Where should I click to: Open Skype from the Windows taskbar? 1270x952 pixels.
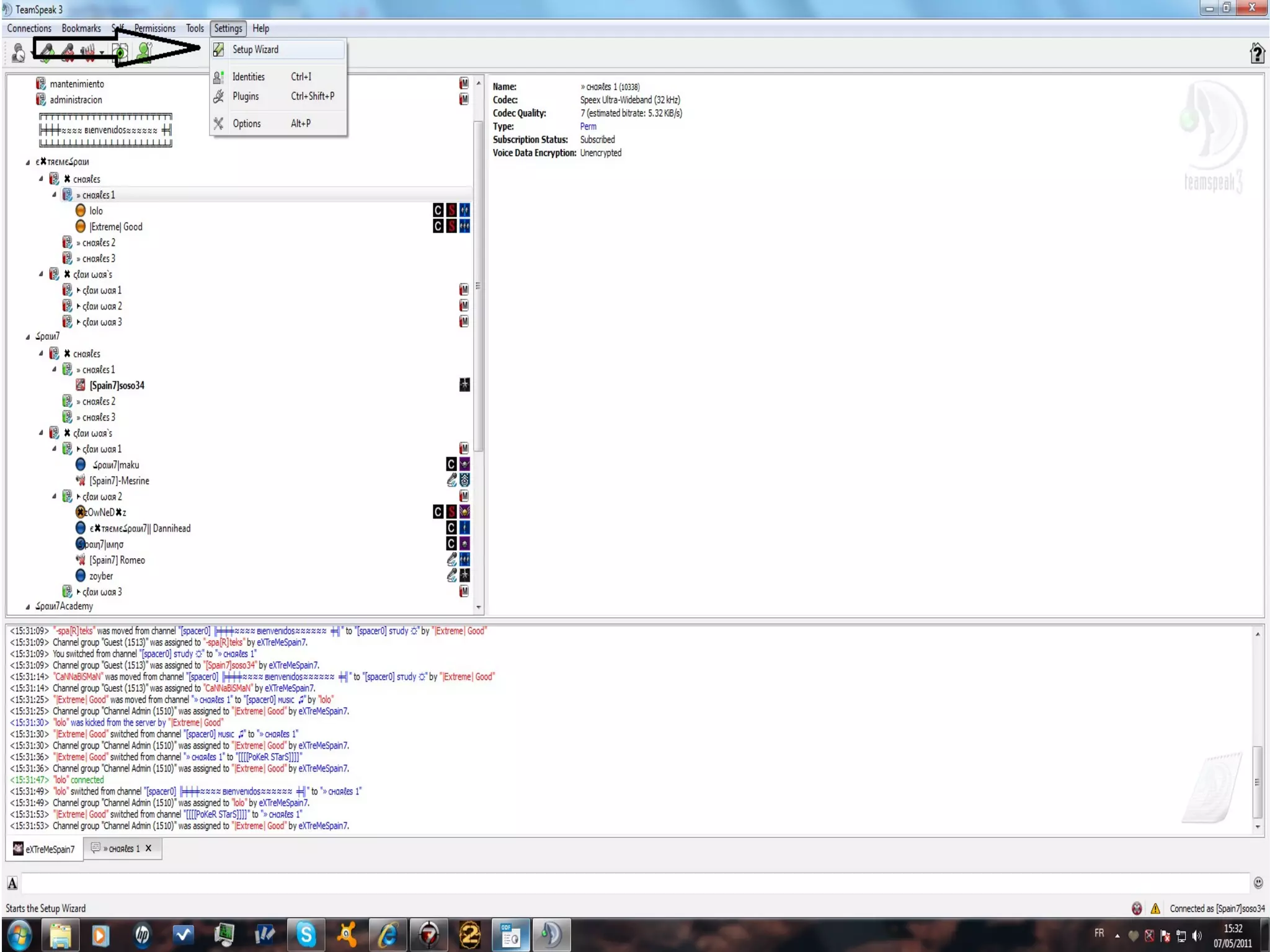[306, 935]
